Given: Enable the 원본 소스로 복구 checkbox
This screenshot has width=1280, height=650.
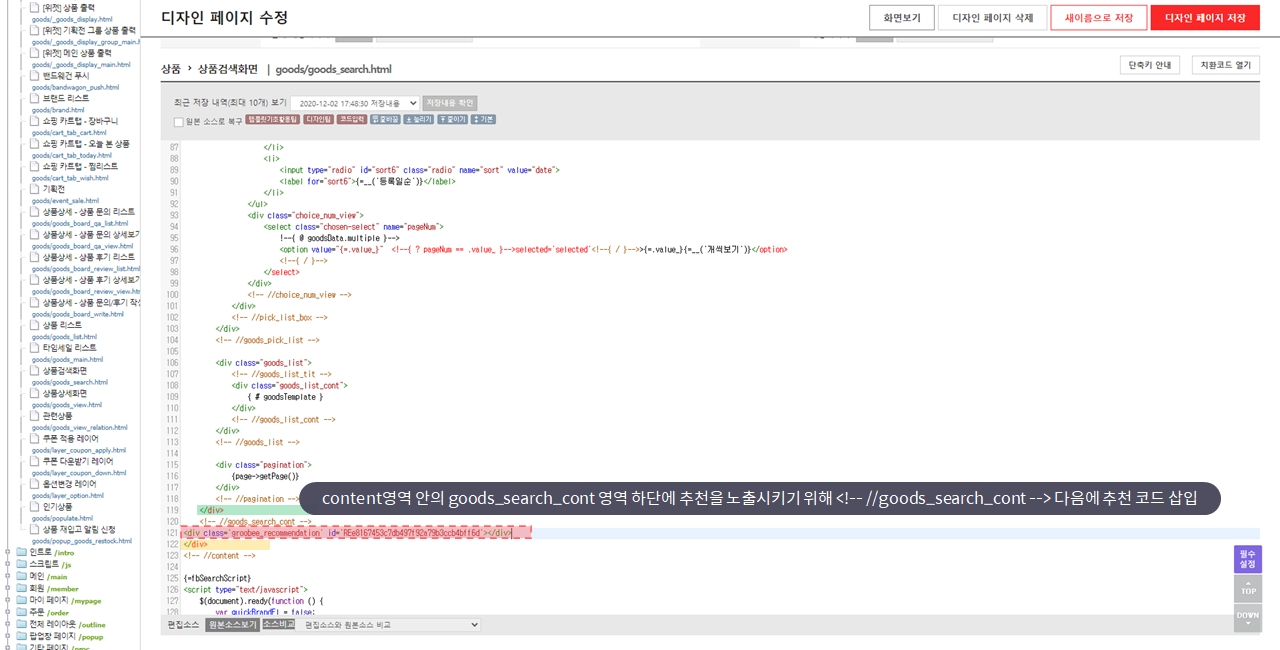Looking at the screenshot, I should 179,122.
